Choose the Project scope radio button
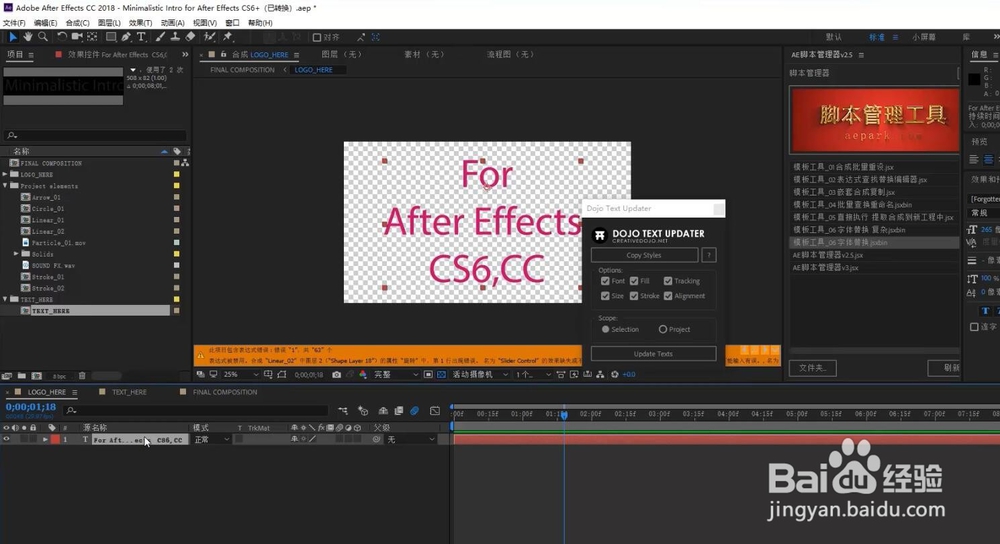1000x544 pixels. 663,329
